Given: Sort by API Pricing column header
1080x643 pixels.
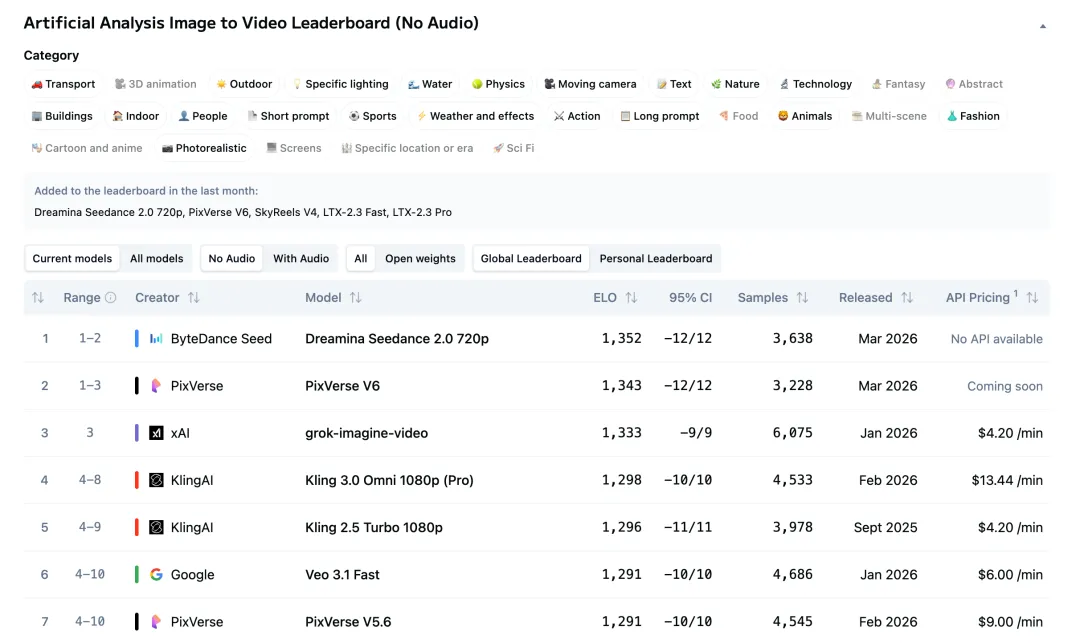Looking at the screenshot, I should point(1032,298).
